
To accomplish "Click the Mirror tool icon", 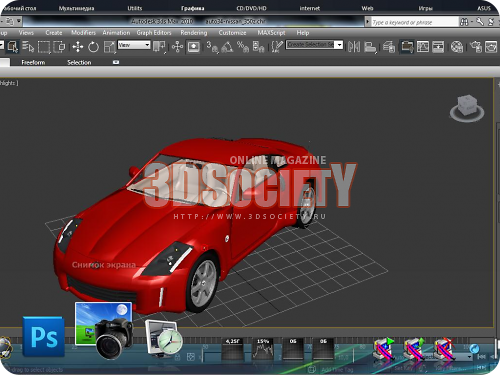I will (354, 47).
